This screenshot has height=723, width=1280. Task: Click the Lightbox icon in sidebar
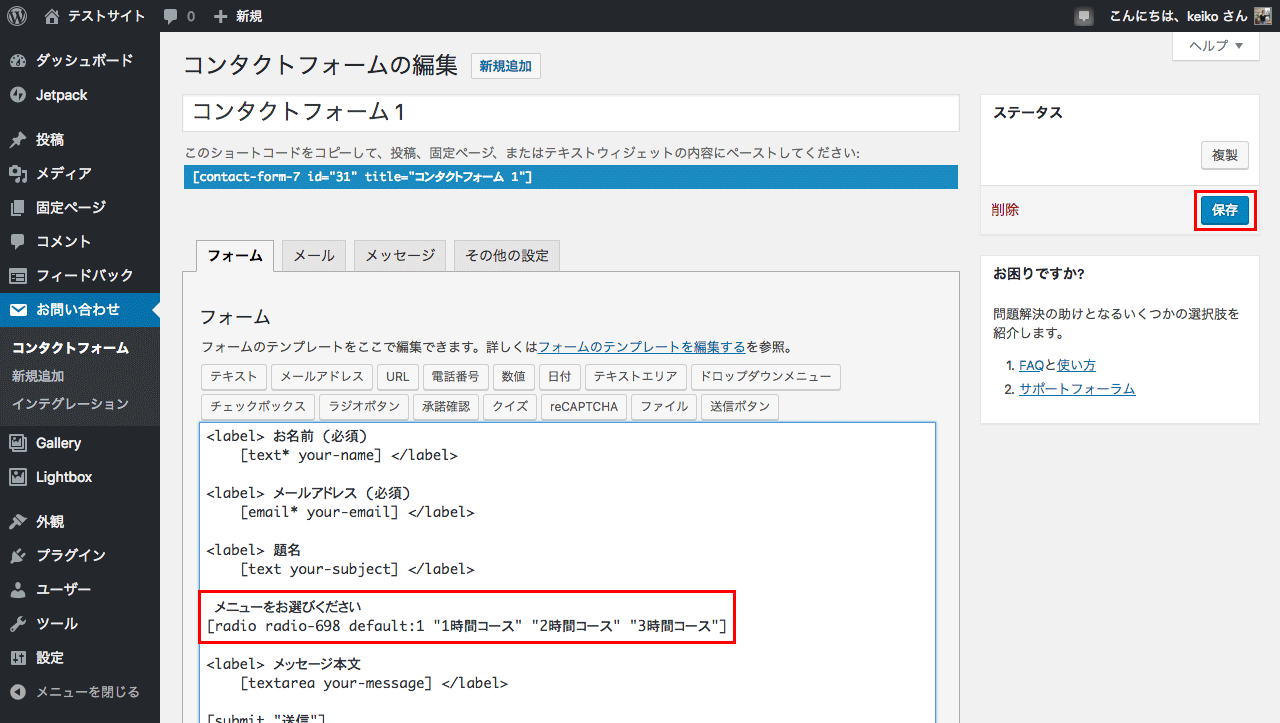click(x=18, y=477)
